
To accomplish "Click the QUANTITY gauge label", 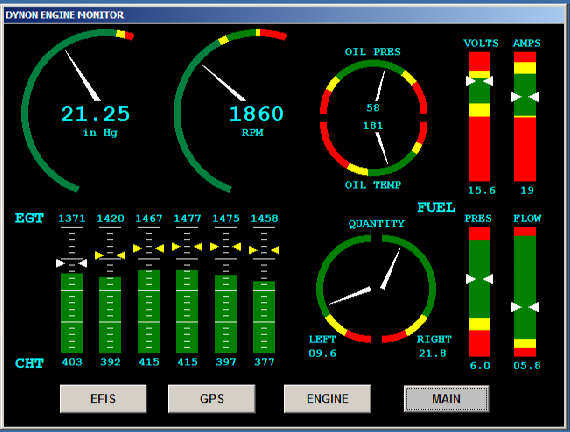I will [x=377, y=223].
